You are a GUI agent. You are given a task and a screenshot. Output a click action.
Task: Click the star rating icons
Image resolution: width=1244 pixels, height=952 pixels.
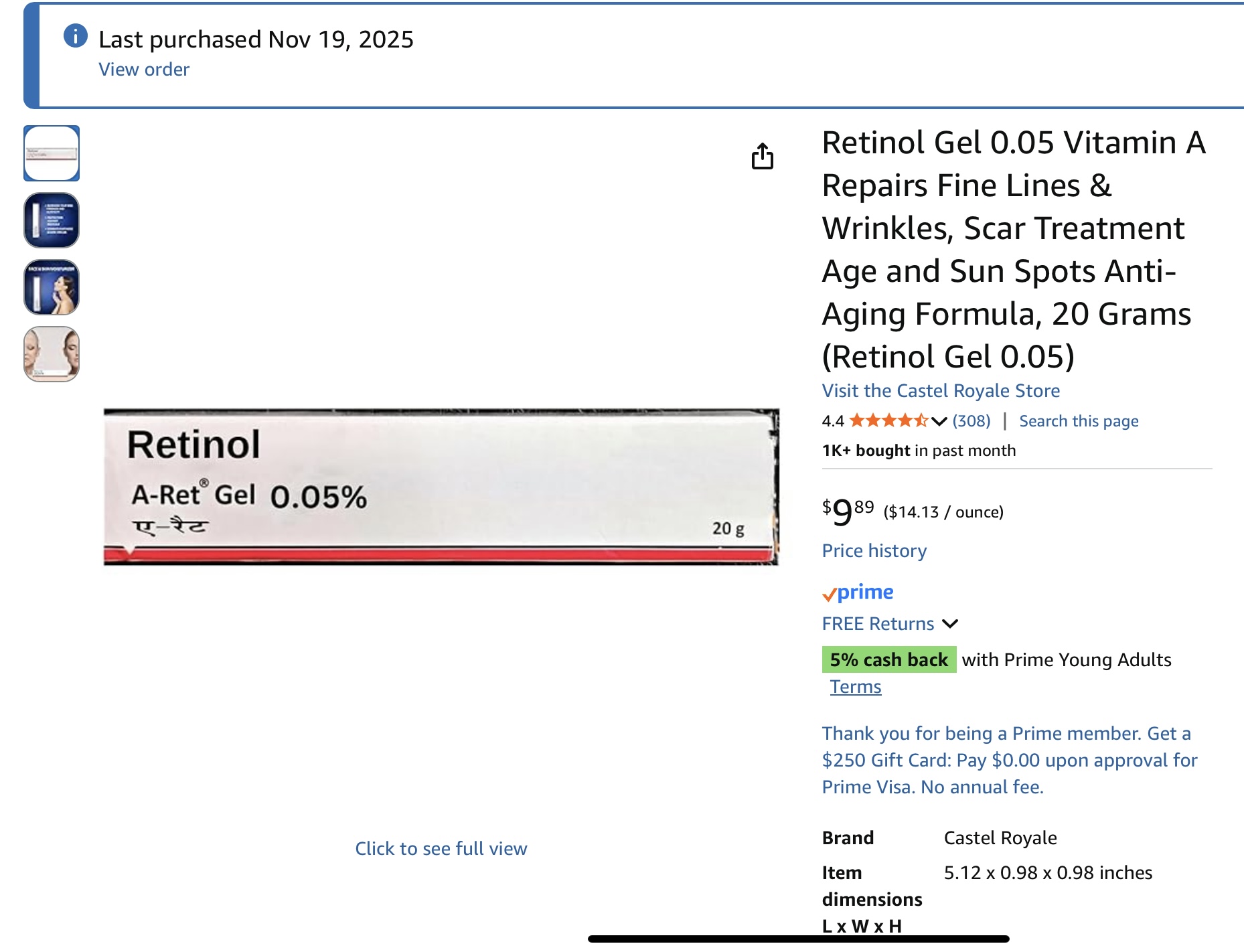coord(888,421)
